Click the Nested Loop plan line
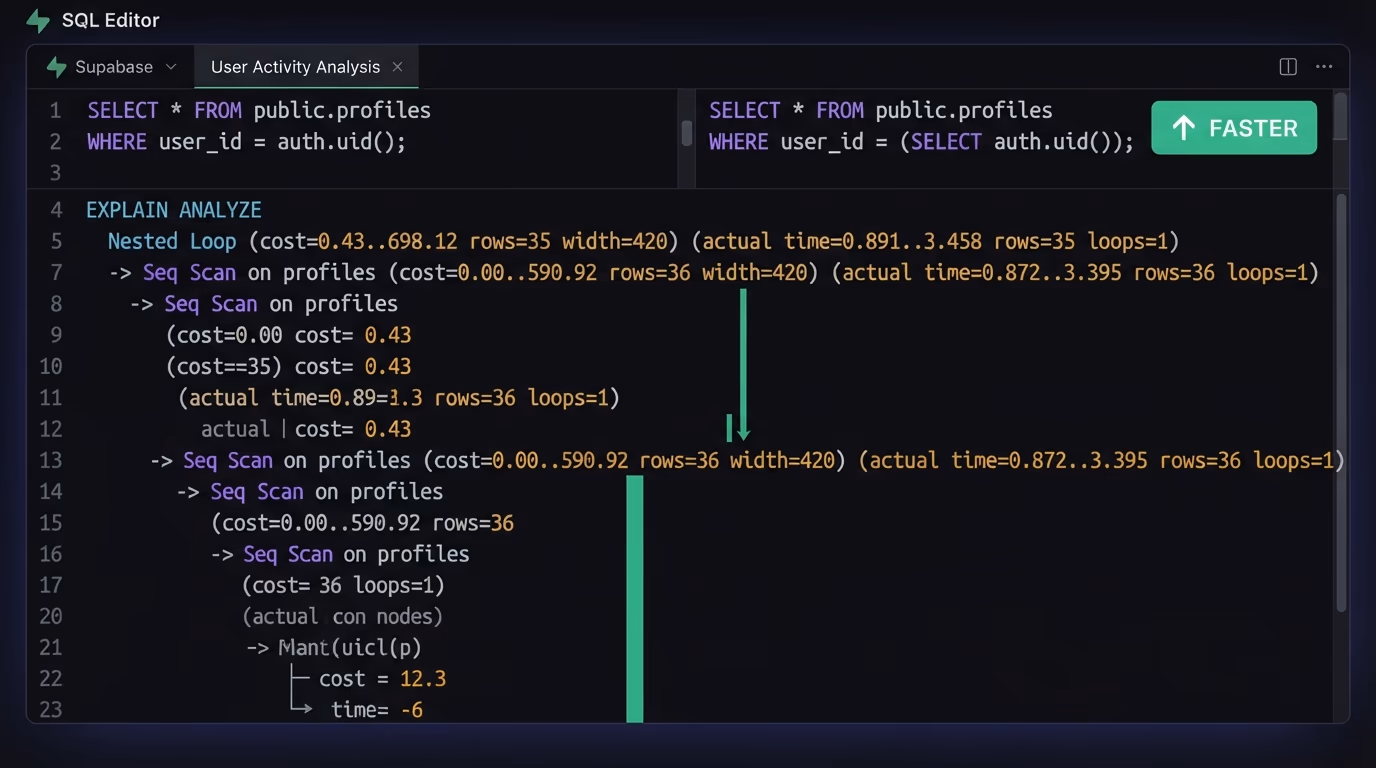Viewport: 1376px width, 768px height. click(x=644, y=241)
